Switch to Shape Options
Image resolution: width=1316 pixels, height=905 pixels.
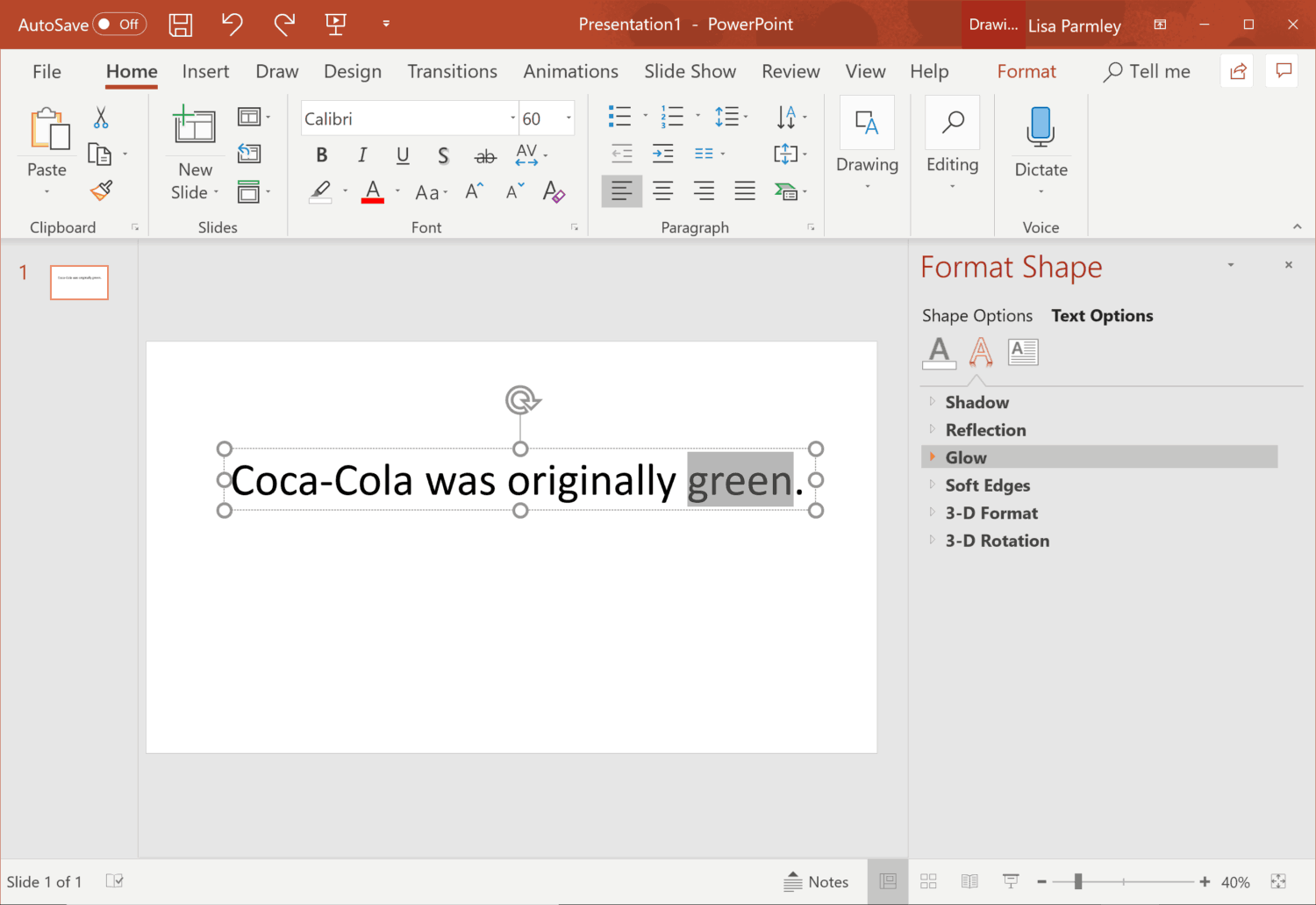tap(976, 316)
